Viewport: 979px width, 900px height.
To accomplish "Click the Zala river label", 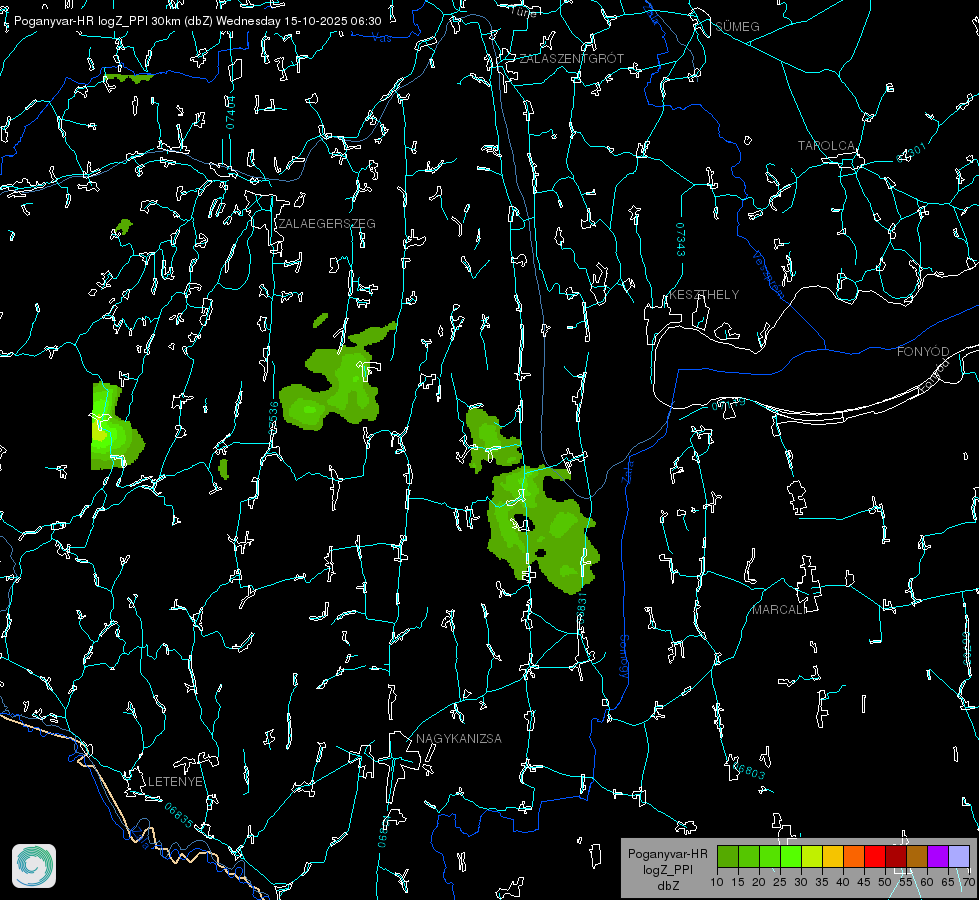I will coord(627,471).
